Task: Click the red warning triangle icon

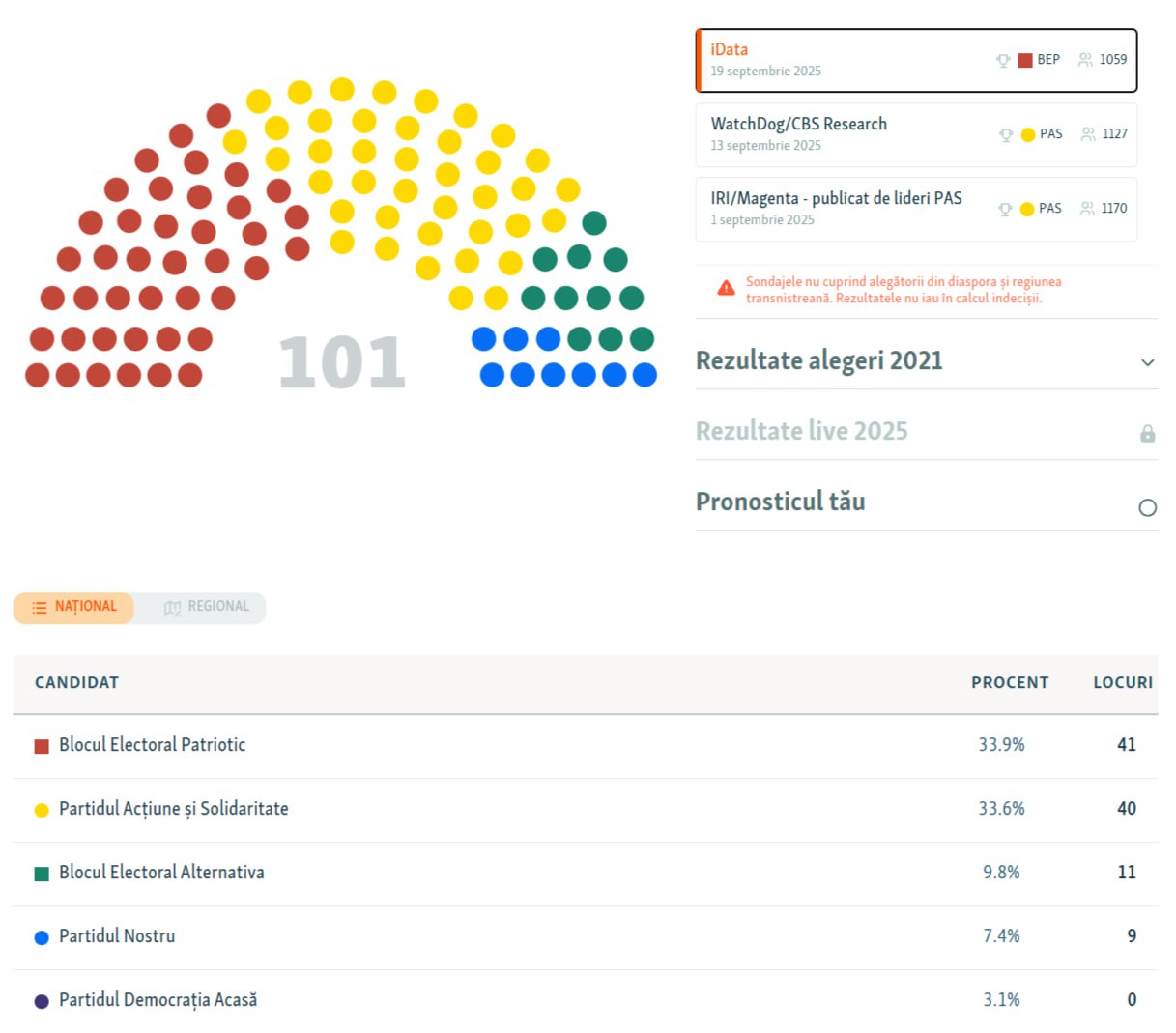Action: [x=726, y=288]
